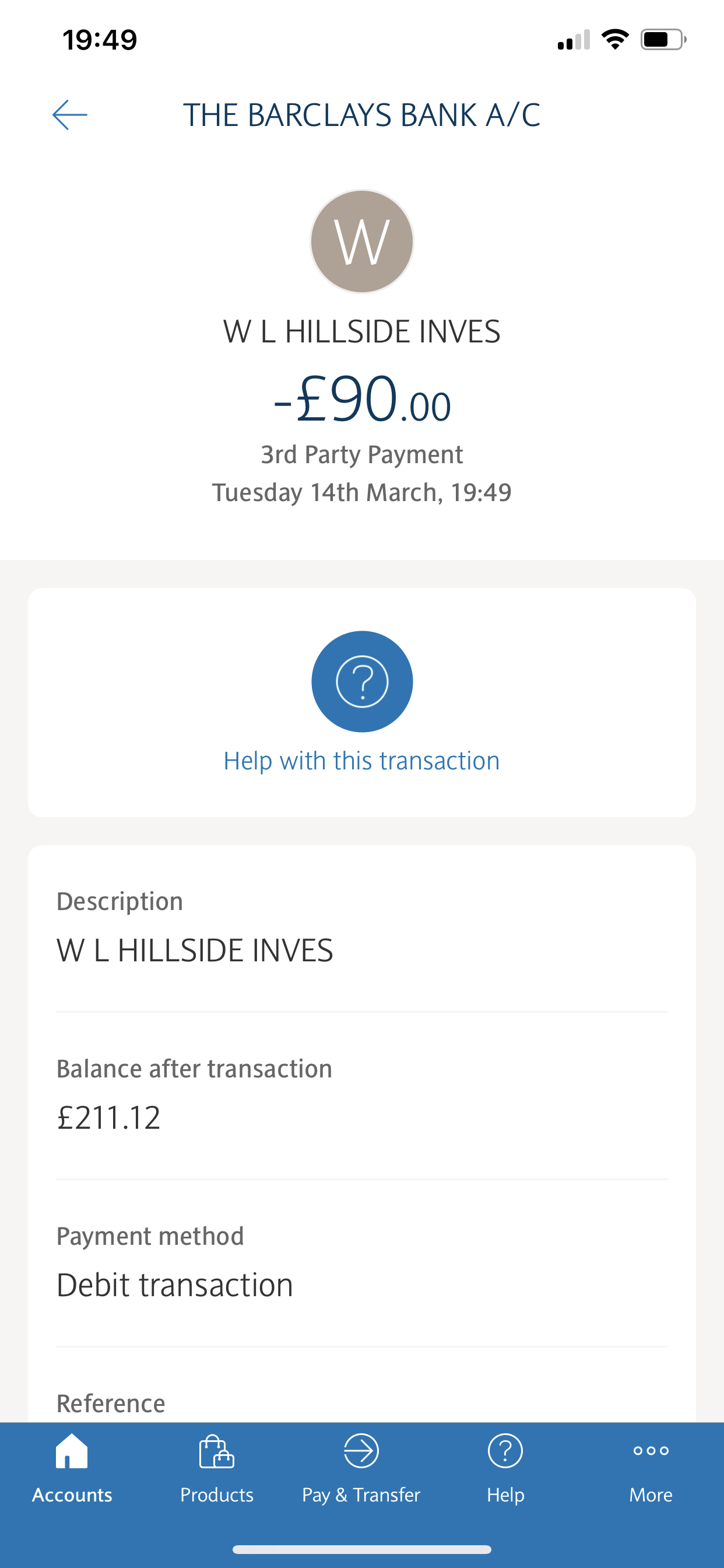Tap the blue question mark help icon
The height and width of the screenshot is (1568, 724).
point(362,681)
